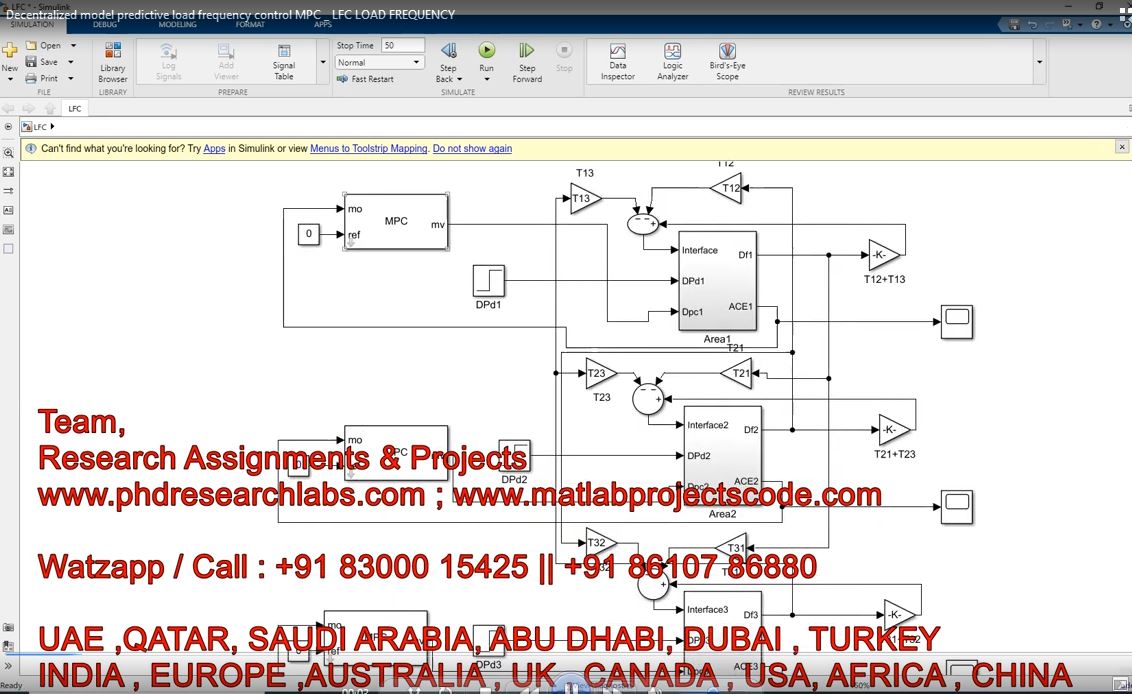Click the Up to Parent arrow above the canvas
Screen dimensions: 1132x694
click(x=50, y=108)
